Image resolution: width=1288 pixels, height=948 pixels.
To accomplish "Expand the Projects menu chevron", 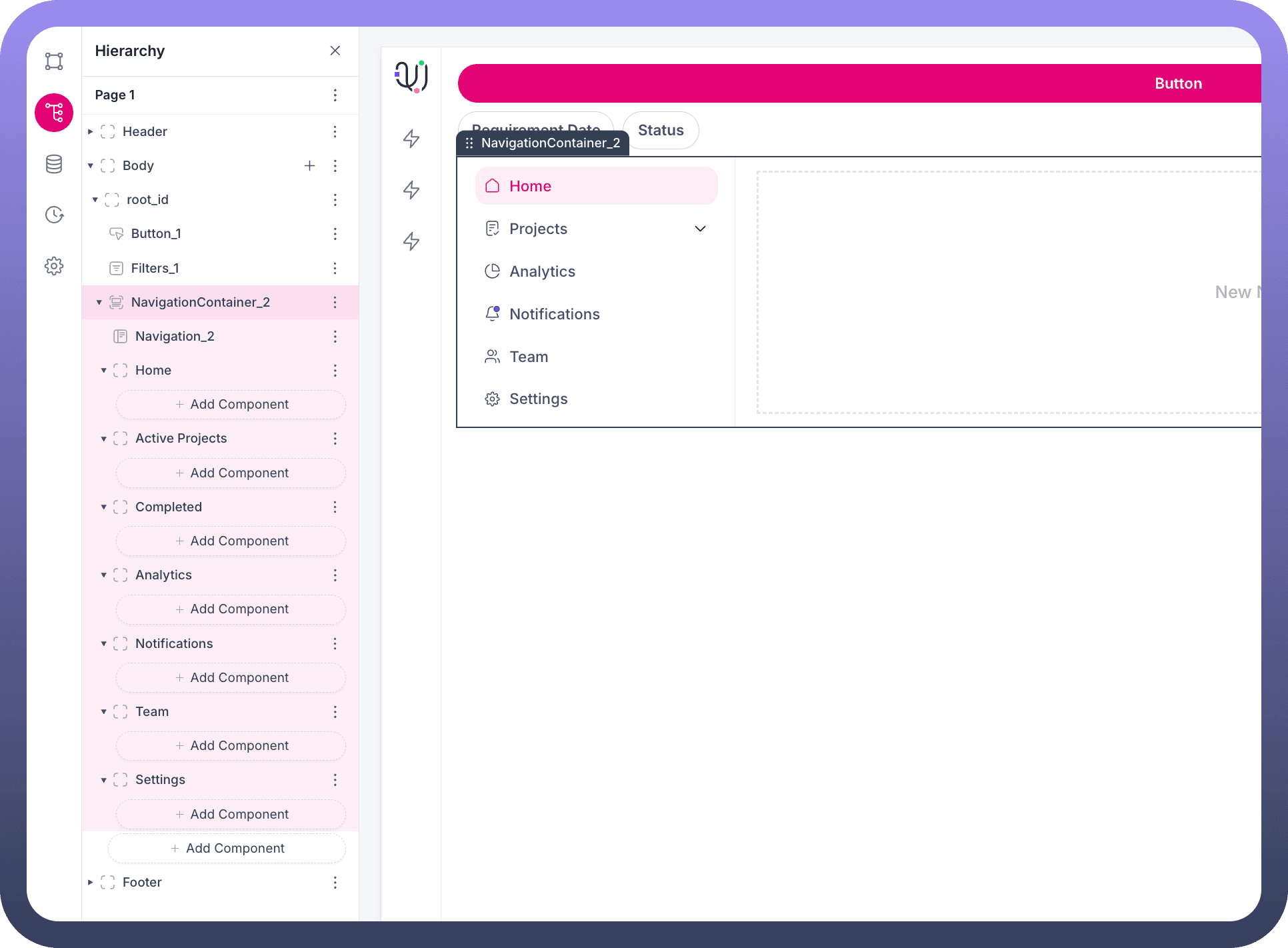I will pos(700,229).
